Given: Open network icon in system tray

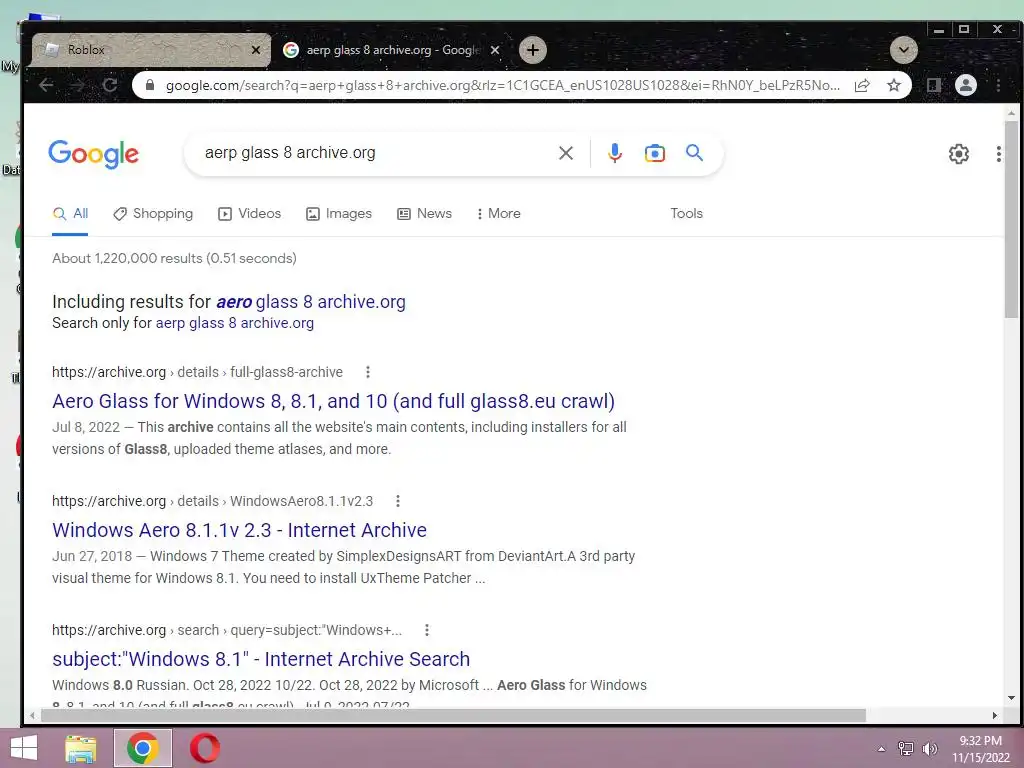Looking at the screenshot, I should click(x=906, y=749).
